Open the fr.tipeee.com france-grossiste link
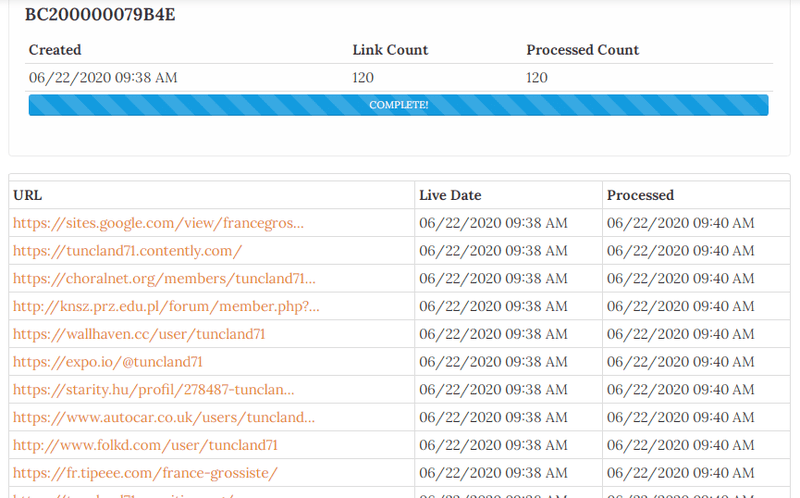 145,473
